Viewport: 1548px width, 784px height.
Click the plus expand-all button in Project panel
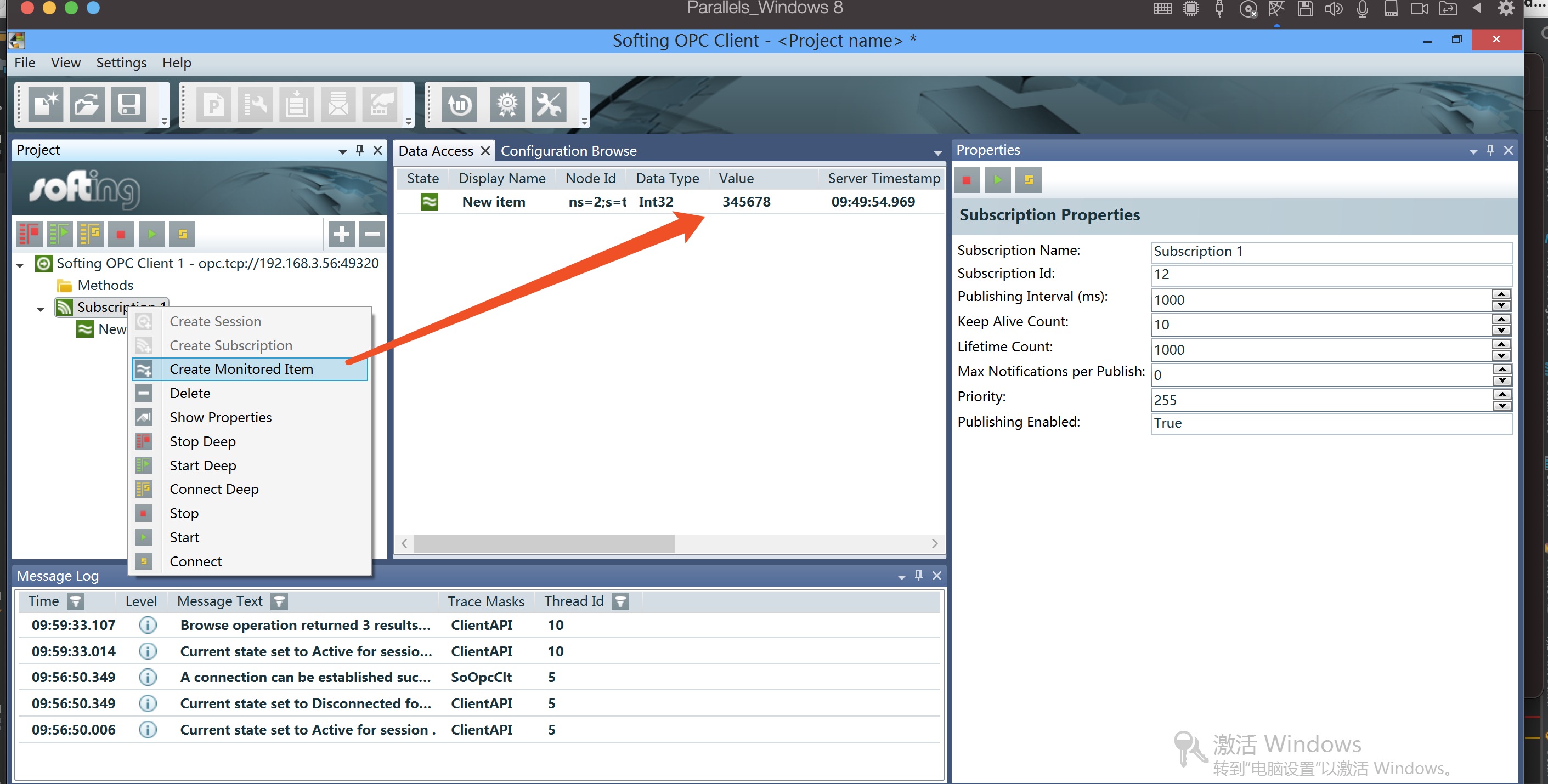[341, 234]
